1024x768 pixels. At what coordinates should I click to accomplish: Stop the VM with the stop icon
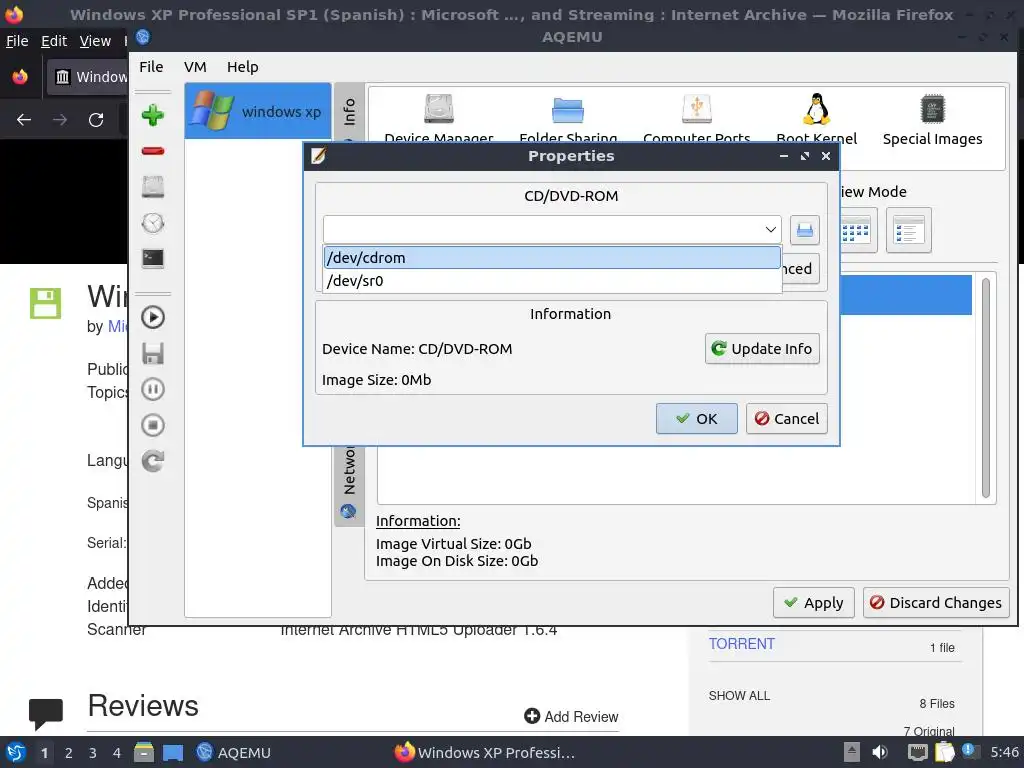[x=153, y=425]
